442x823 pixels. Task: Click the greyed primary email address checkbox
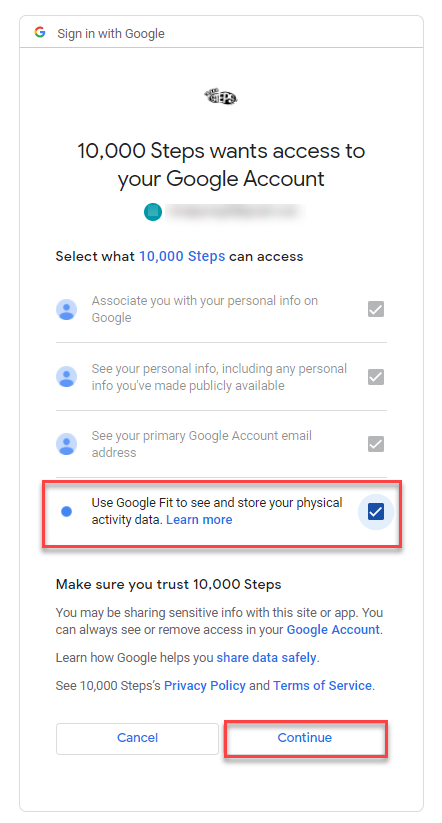click(376, 444)
